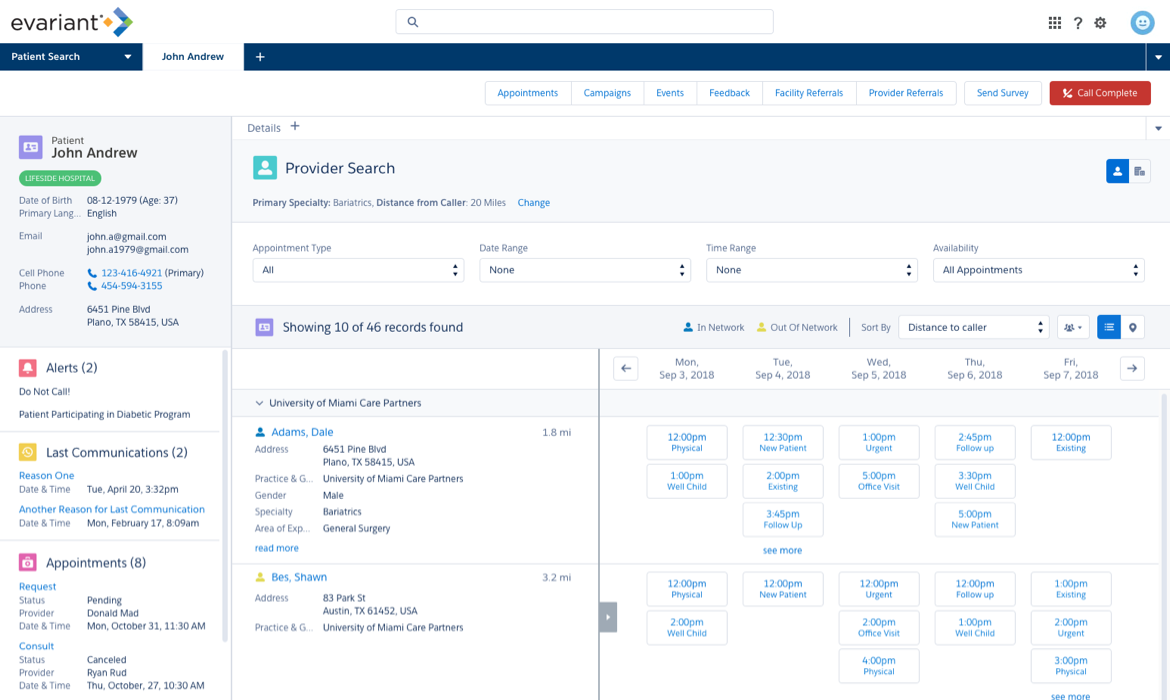This screenshot has height=700, width=1170.
Task: Open the app launcher grid icon
Action: pos(1054,23)
